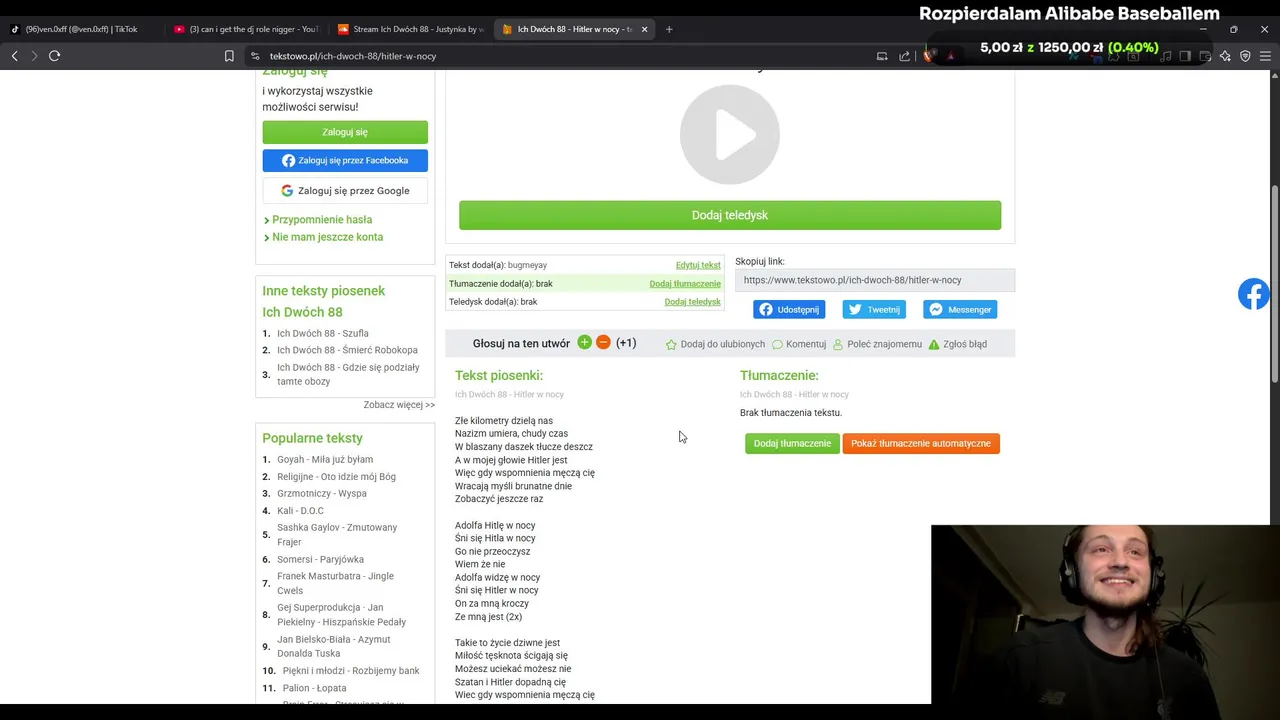Viewport: 1280px width, 720px height.
Task: Click the Skopiuj link URL field
Action: pyautogui.click(x=875, y=280)
